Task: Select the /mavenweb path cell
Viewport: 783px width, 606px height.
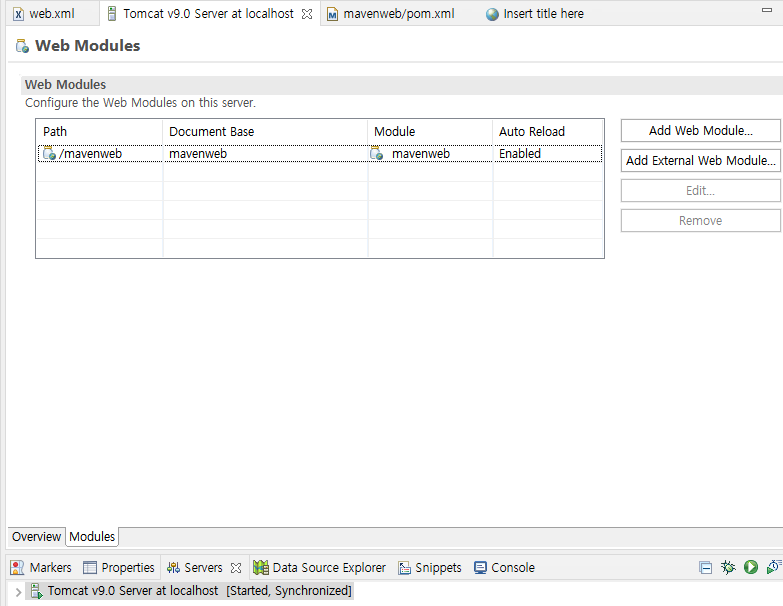Action: [100, 154]
